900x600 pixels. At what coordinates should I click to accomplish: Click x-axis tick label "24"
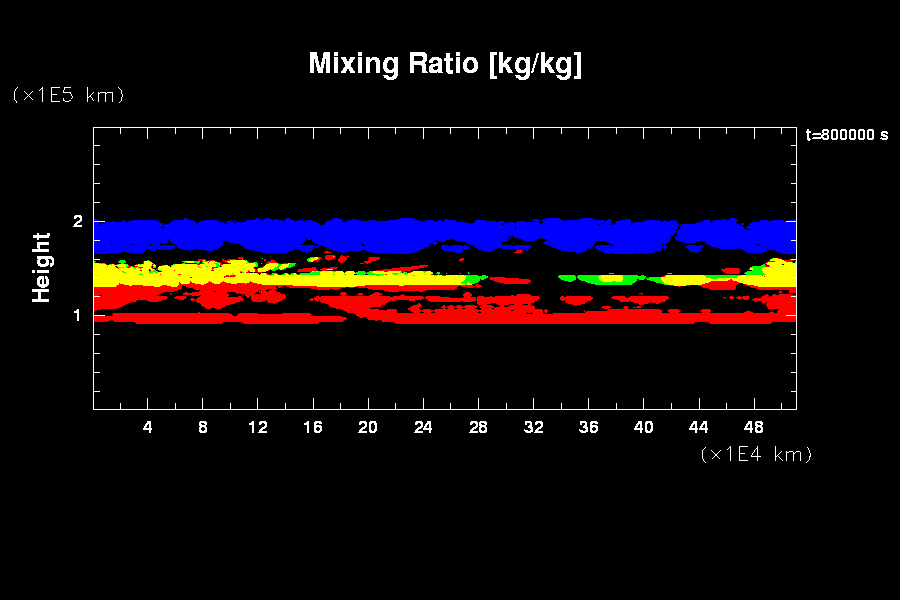[x=423, y=427]
